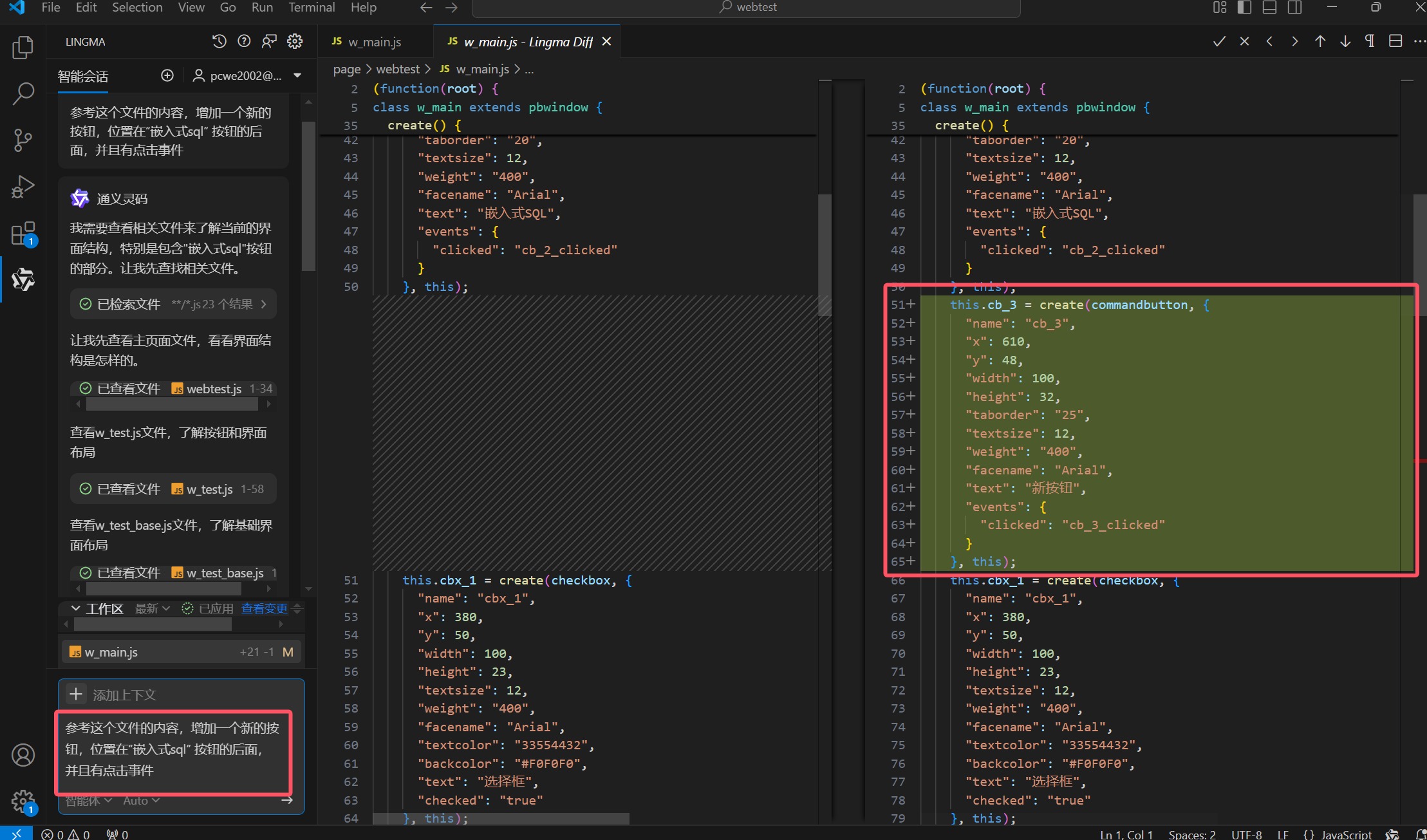
Task: Accept diff changes with the checkmark icon
Action: (1218, 42)
